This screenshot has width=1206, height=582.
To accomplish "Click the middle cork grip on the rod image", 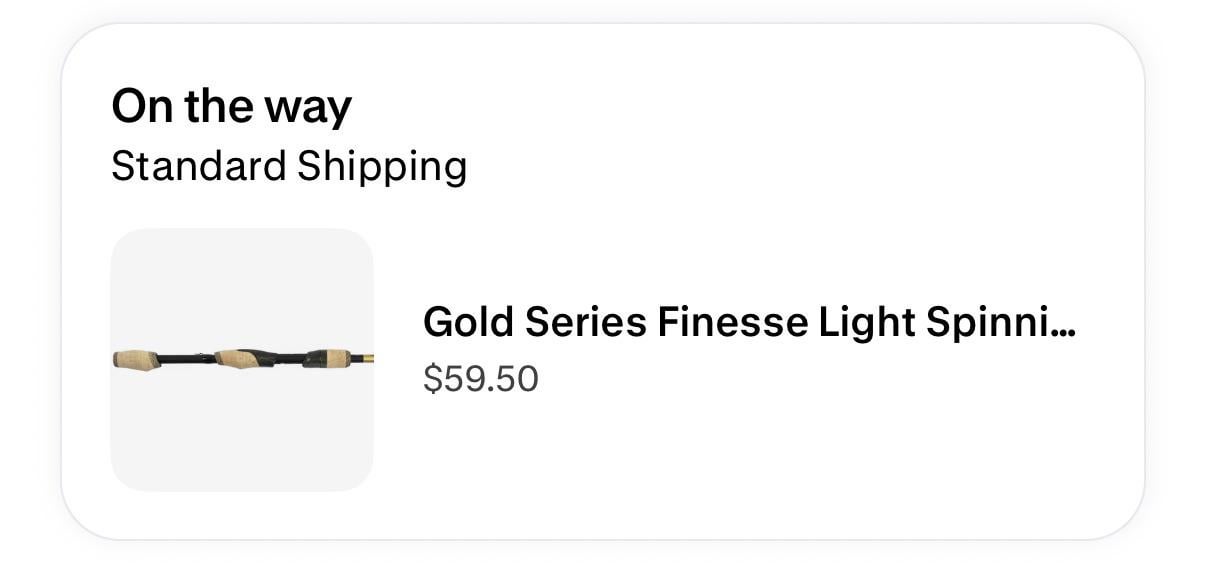I will [238, 358].
